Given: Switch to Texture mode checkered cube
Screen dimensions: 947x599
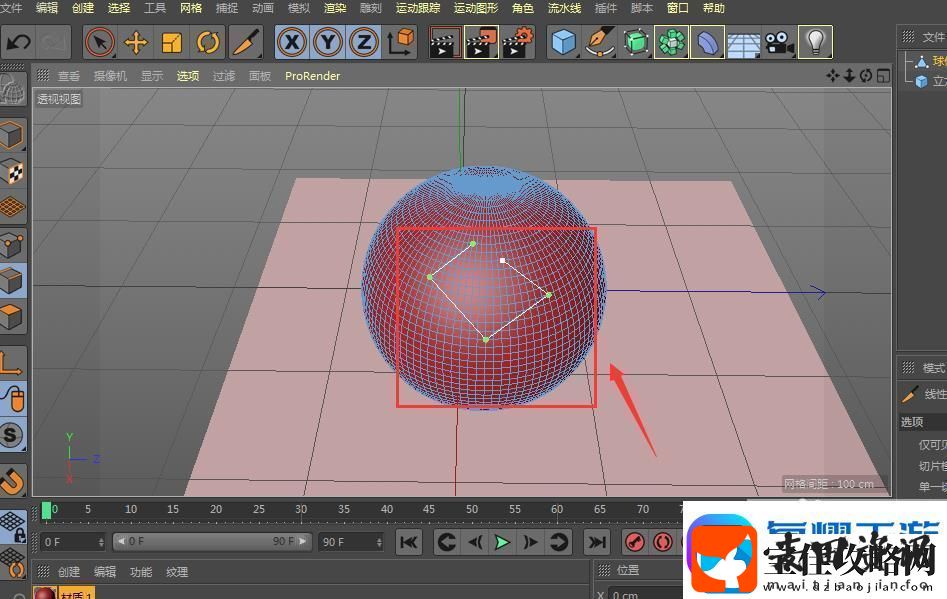Looking at the screenshot, I should pos(13,171).
